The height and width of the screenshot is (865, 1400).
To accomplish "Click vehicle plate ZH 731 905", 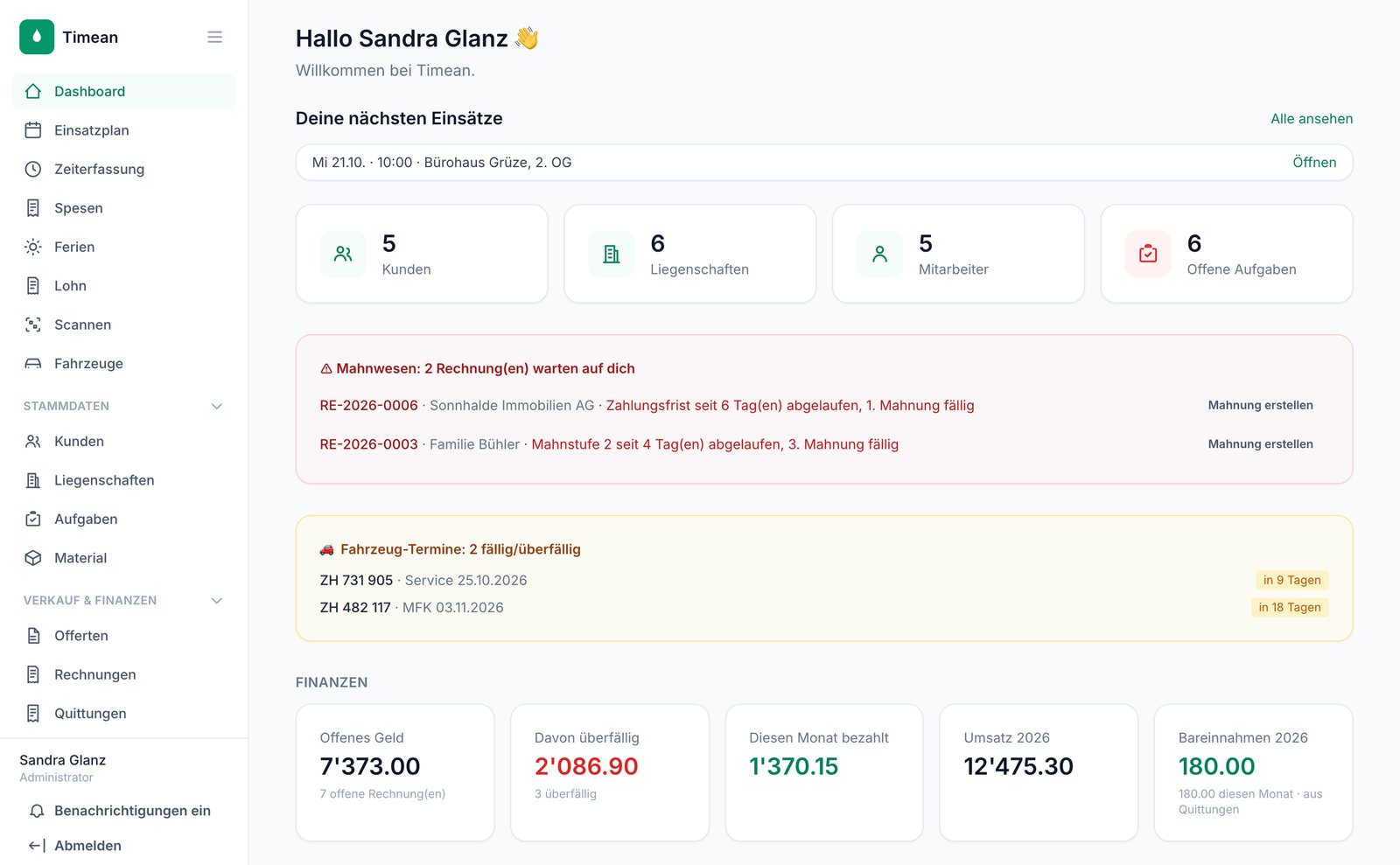I will [x=356, y=581].
